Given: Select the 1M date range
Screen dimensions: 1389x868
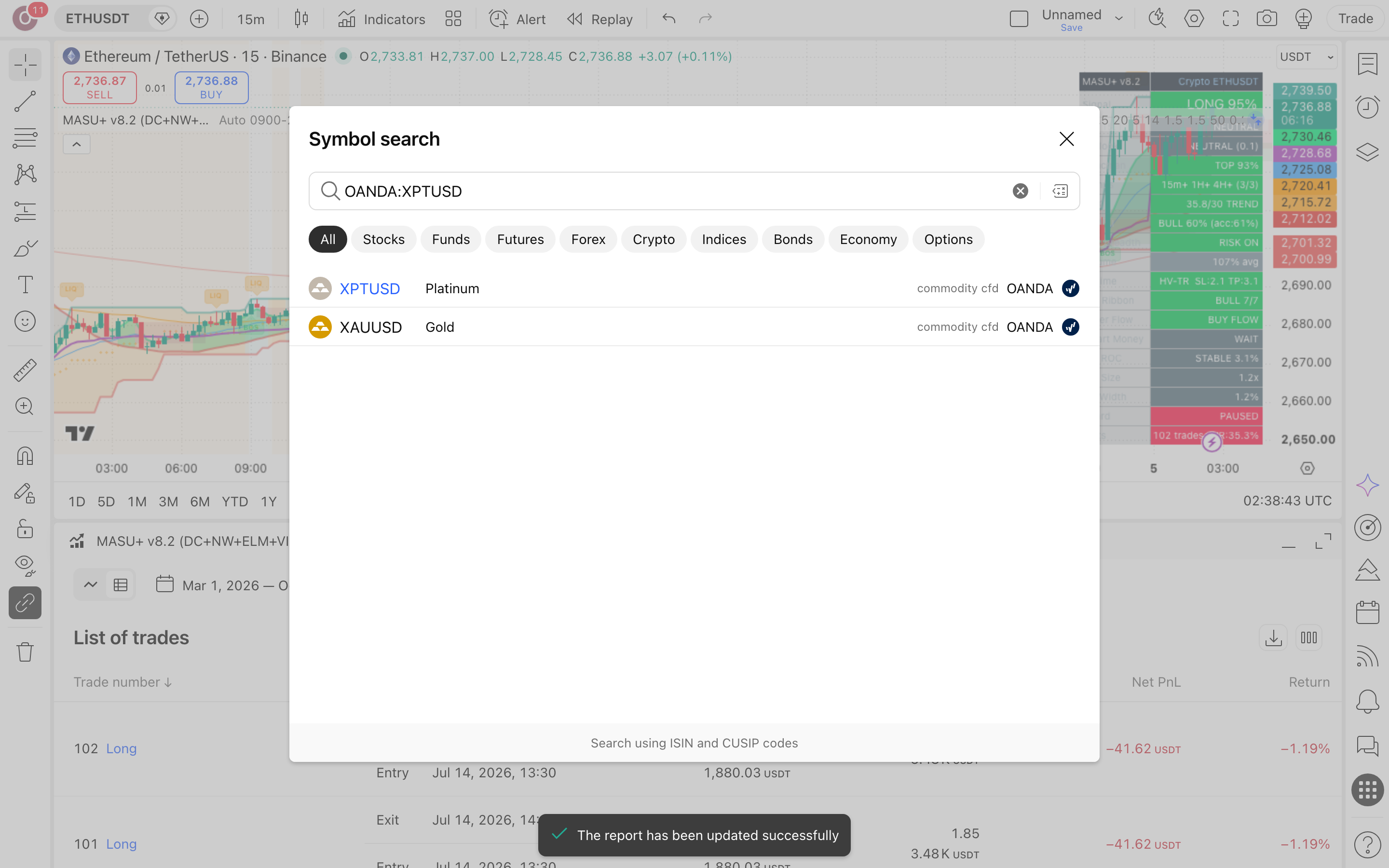Looking at the screenshot, I should [136, 502].
